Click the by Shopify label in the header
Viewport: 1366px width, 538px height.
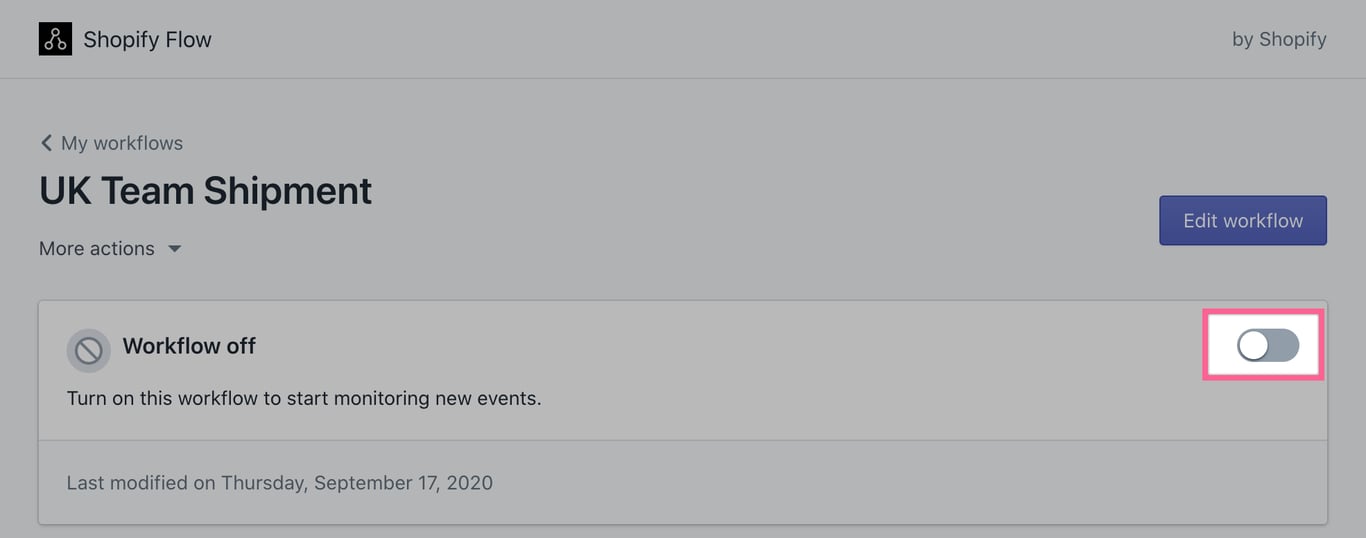tap(1279, 40)
